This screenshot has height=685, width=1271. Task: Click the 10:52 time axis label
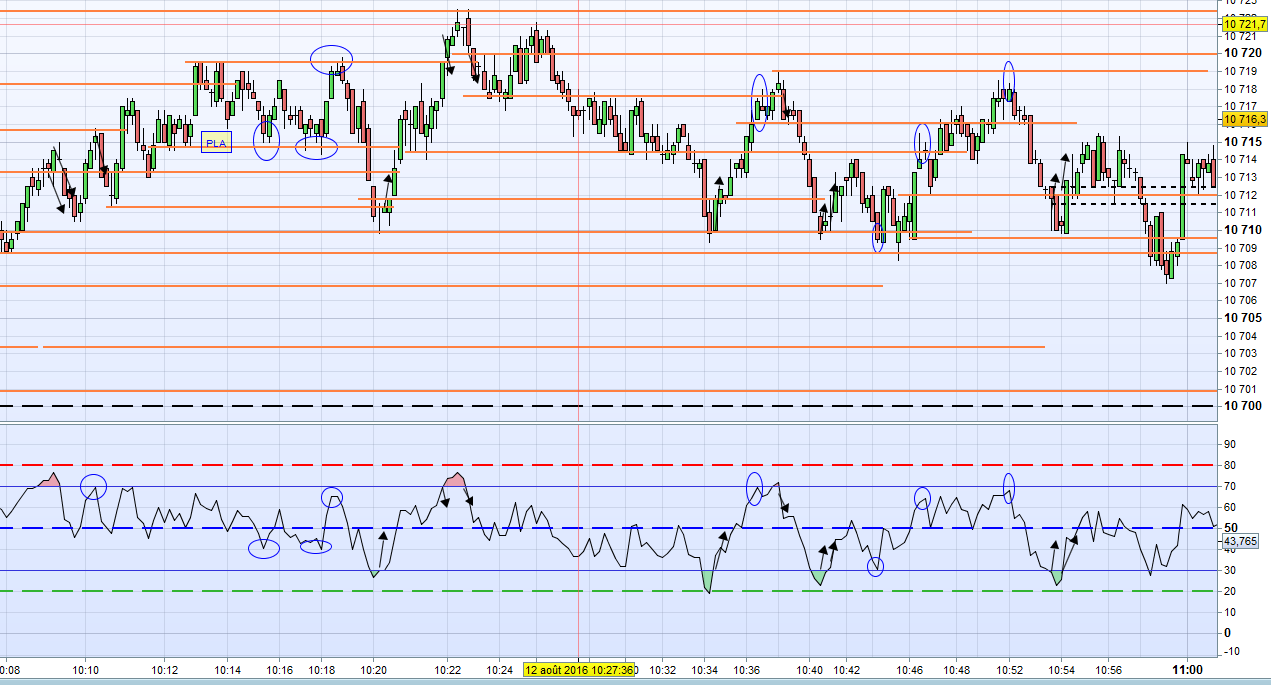pos(1011,670)
